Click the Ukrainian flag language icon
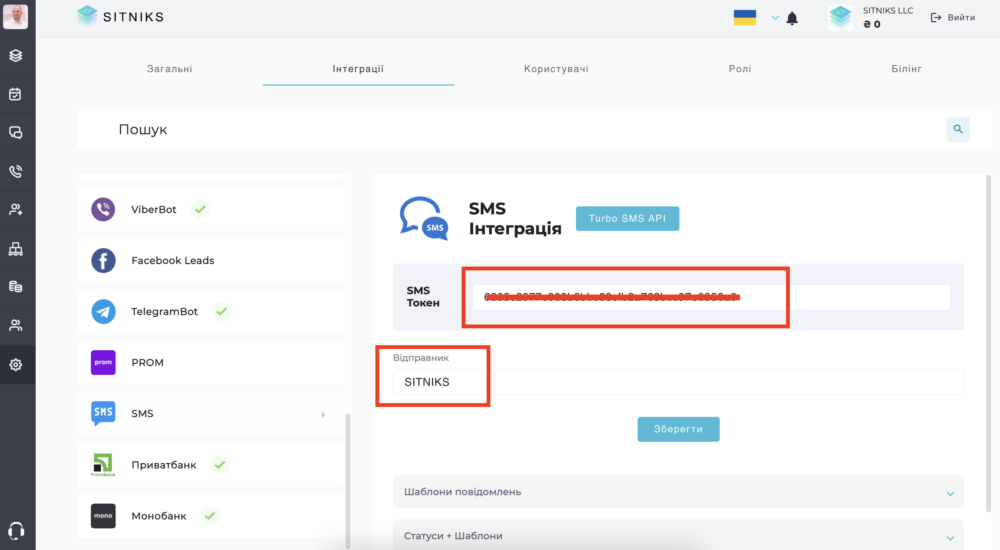 pos(745,18)
